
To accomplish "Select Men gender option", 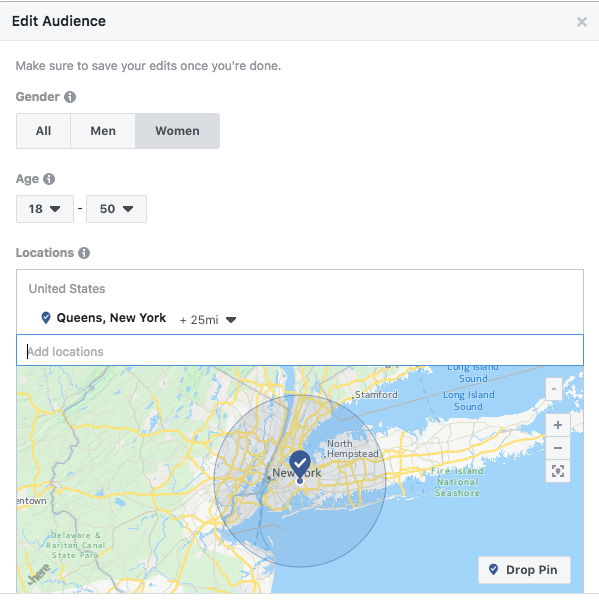I will (103, 131).
